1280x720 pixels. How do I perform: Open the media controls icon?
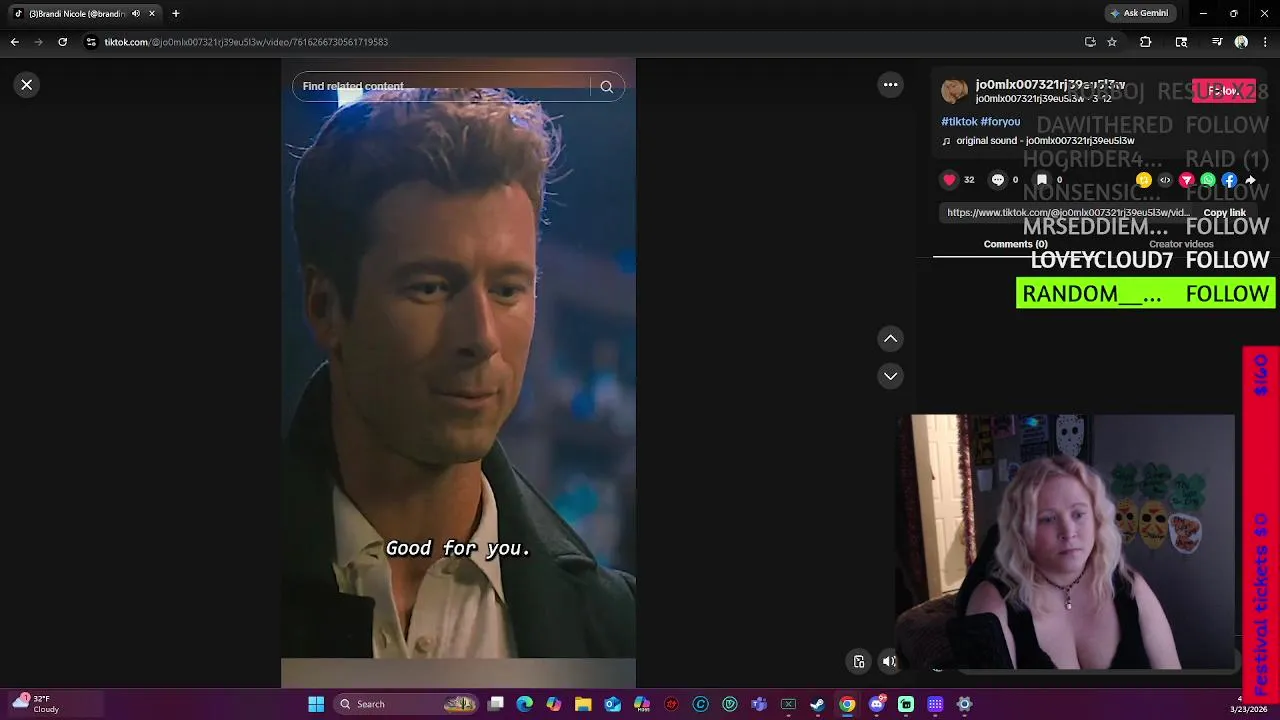tap(1217, 42)
